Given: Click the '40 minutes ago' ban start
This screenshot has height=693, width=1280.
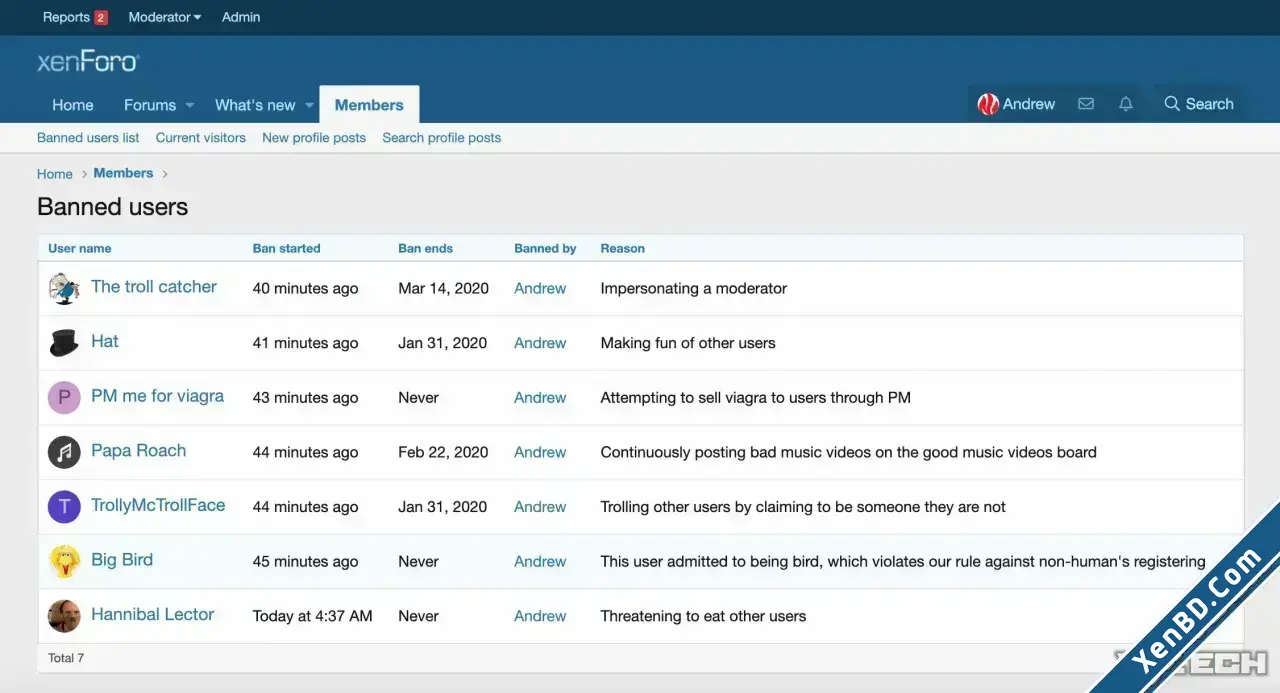Looking at the screenshot, I should (x=305, y=288).
